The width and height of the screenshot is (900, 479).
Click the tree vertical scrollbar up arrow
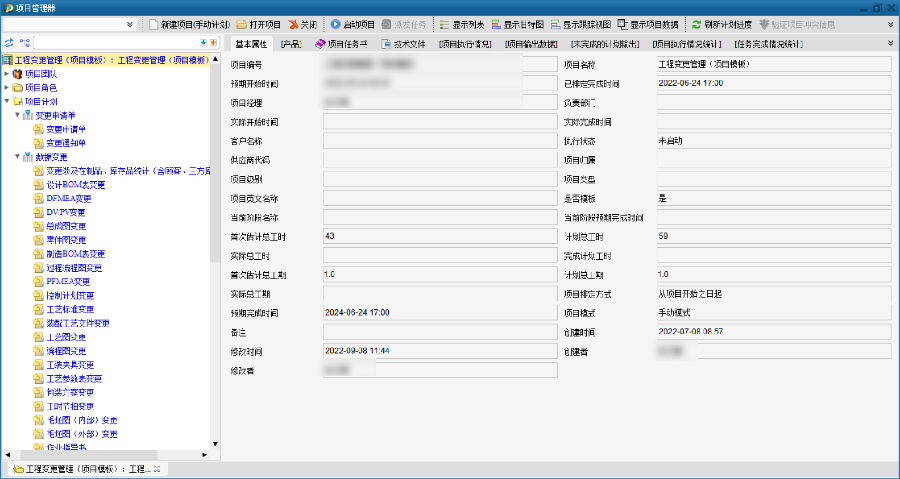coord(215,59)
